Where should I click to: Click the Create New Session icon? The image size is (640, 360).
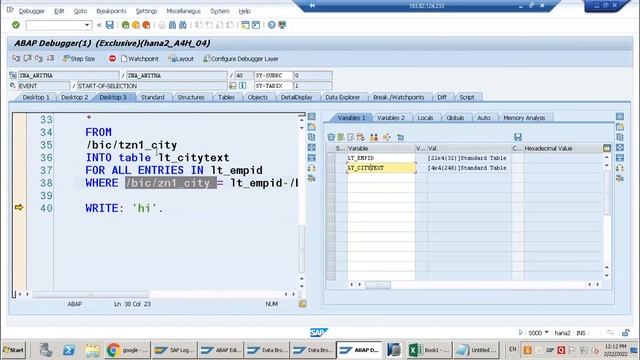pos(245,25)
